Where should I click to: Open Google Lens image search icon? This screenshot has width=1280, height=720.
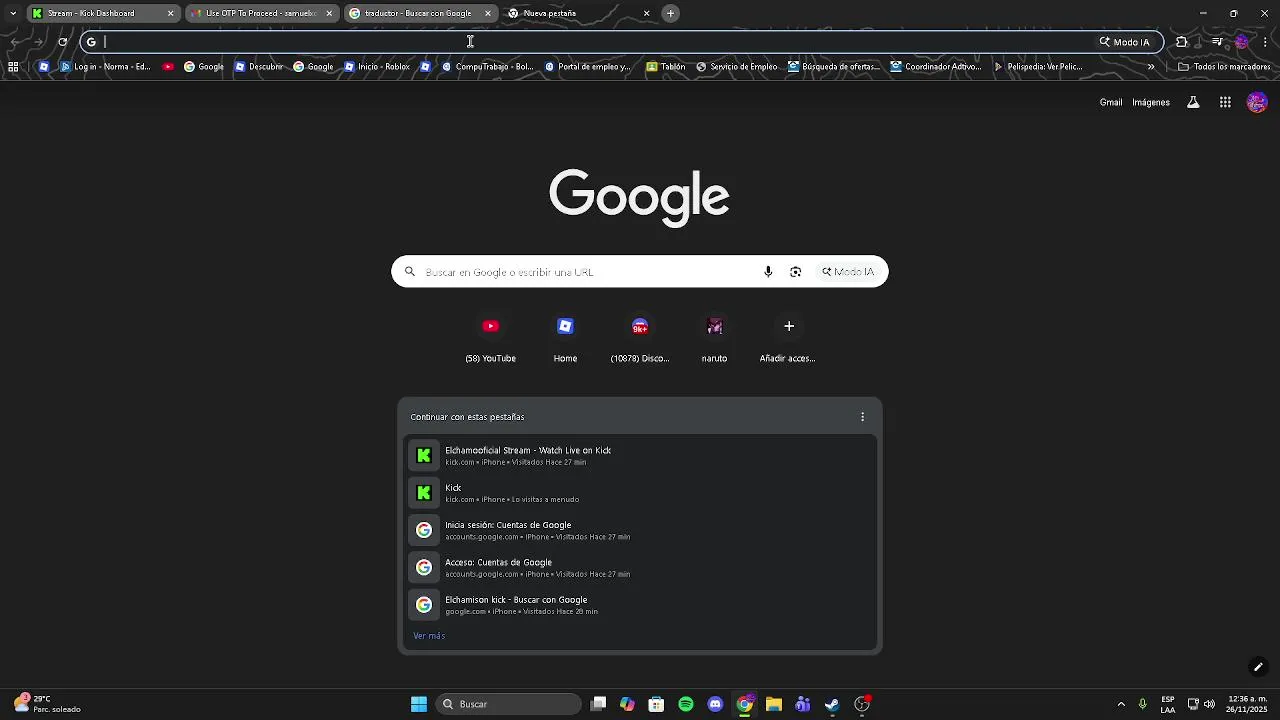coord(796,272)
